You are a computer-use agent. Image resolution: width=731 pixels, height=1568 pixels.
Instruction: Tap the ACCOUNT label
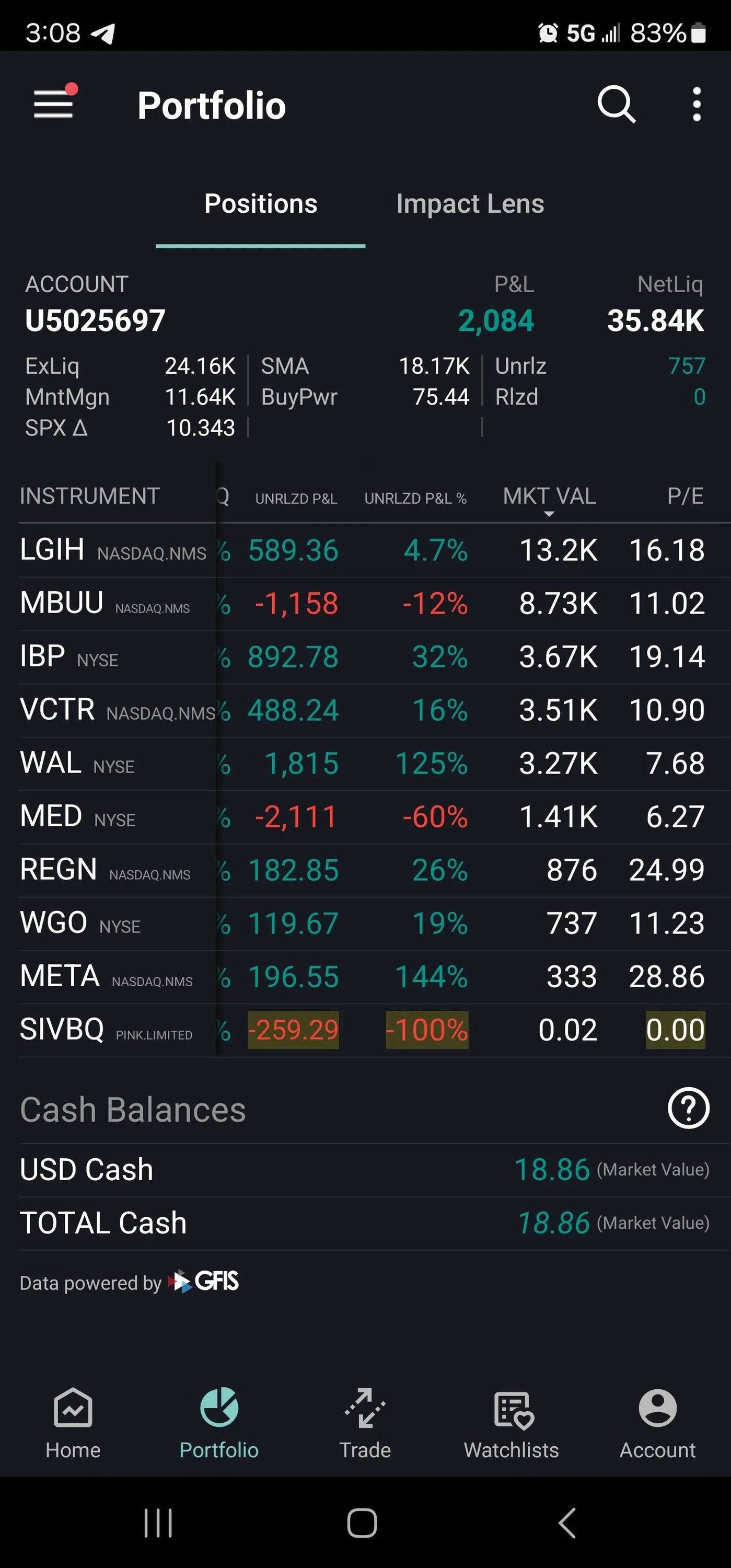click(x=77, y=284)
